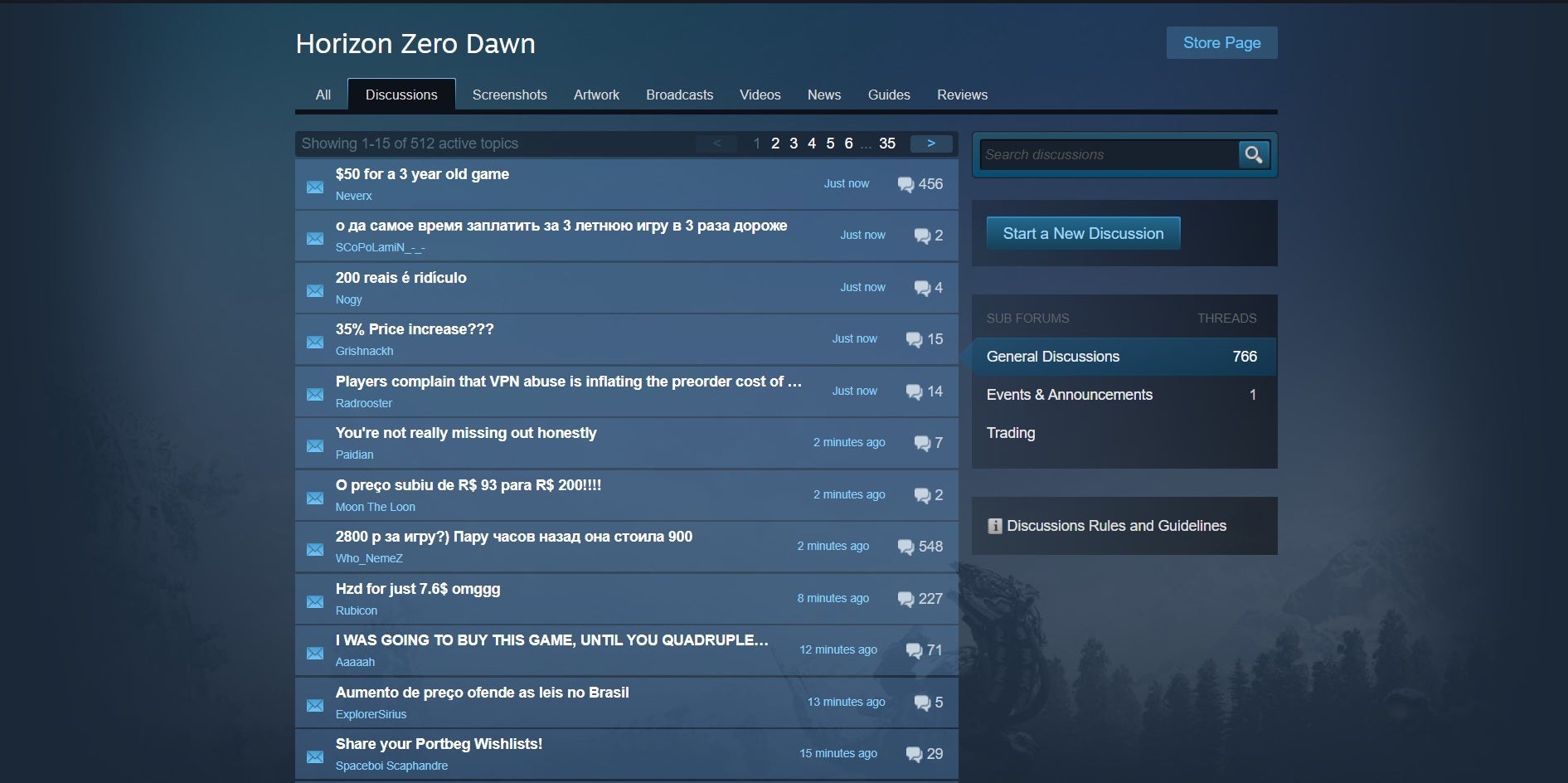Click info icon beside Discussions Rules and Guidelines
1568x783 pixels.
point(994,526)
